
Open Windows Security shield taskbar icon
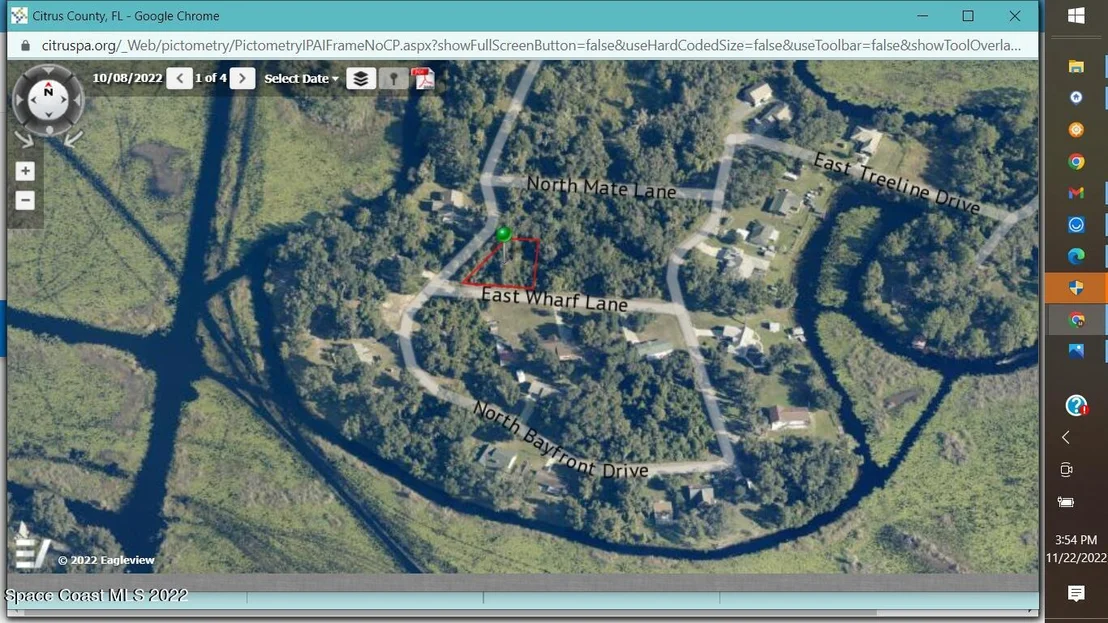[1076, 287]
